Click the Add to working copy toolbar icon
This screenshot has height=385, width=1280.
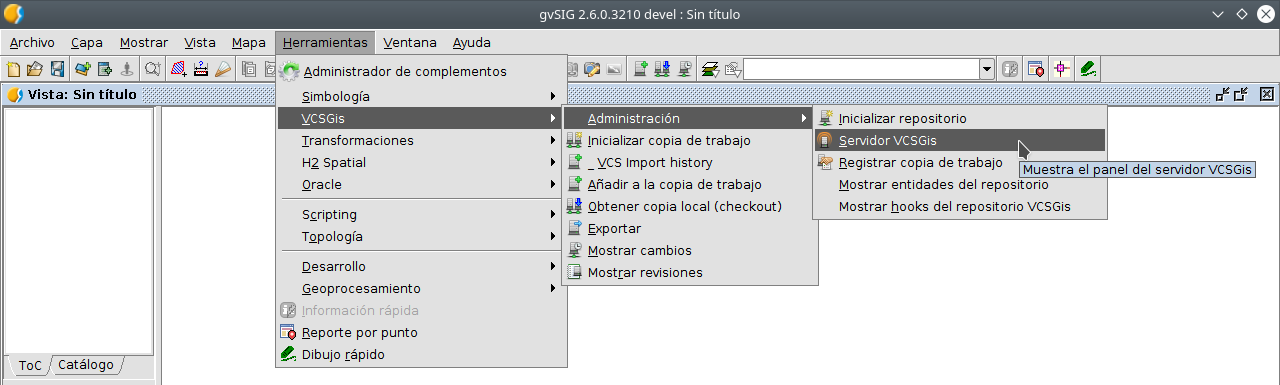pyautogui.click(x=641, y=69)
